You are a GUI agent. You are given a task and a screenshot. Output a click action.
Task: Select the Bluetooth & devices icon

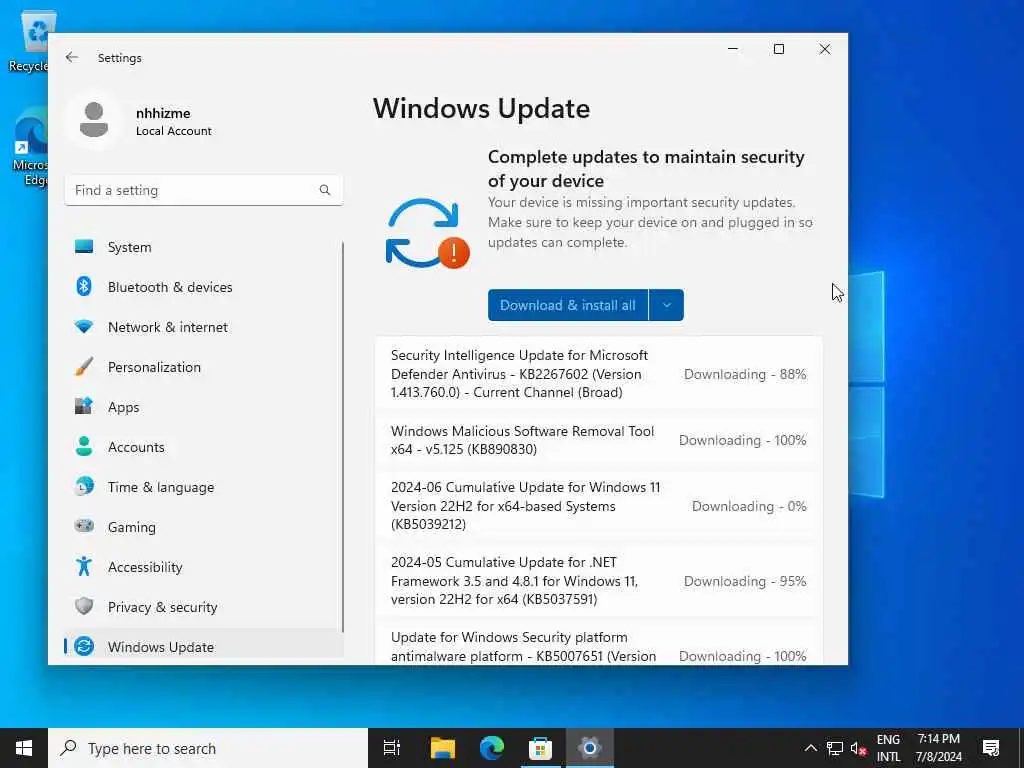[84, 286]
